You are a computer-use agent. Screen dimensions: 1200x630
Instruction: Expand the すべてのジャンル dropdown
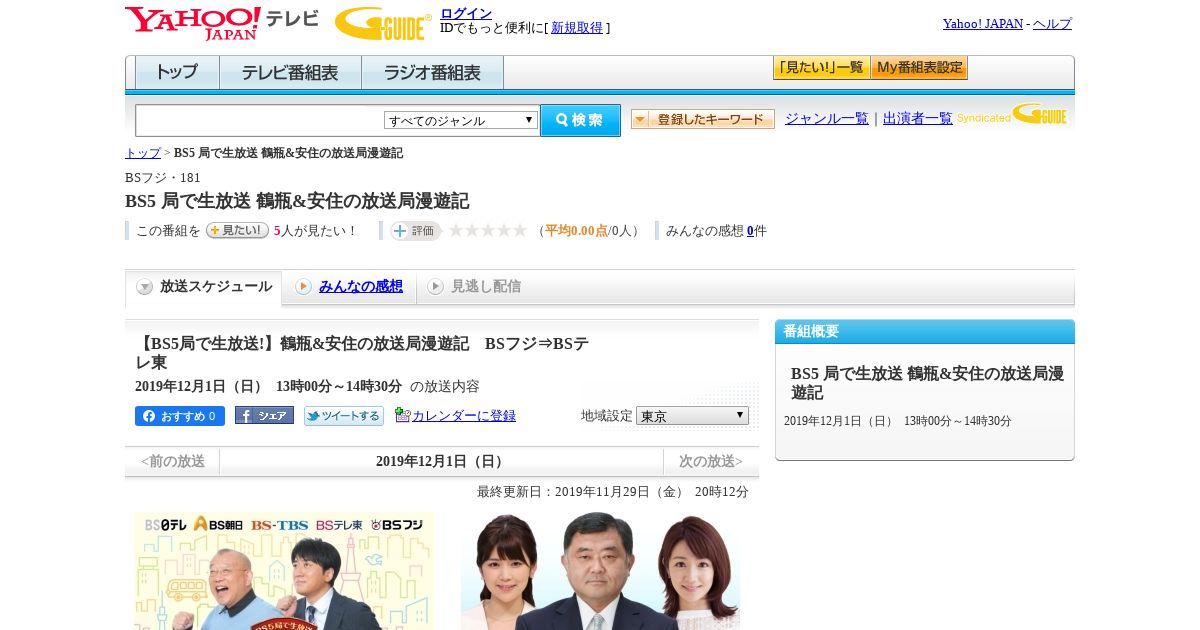(461, 120)
